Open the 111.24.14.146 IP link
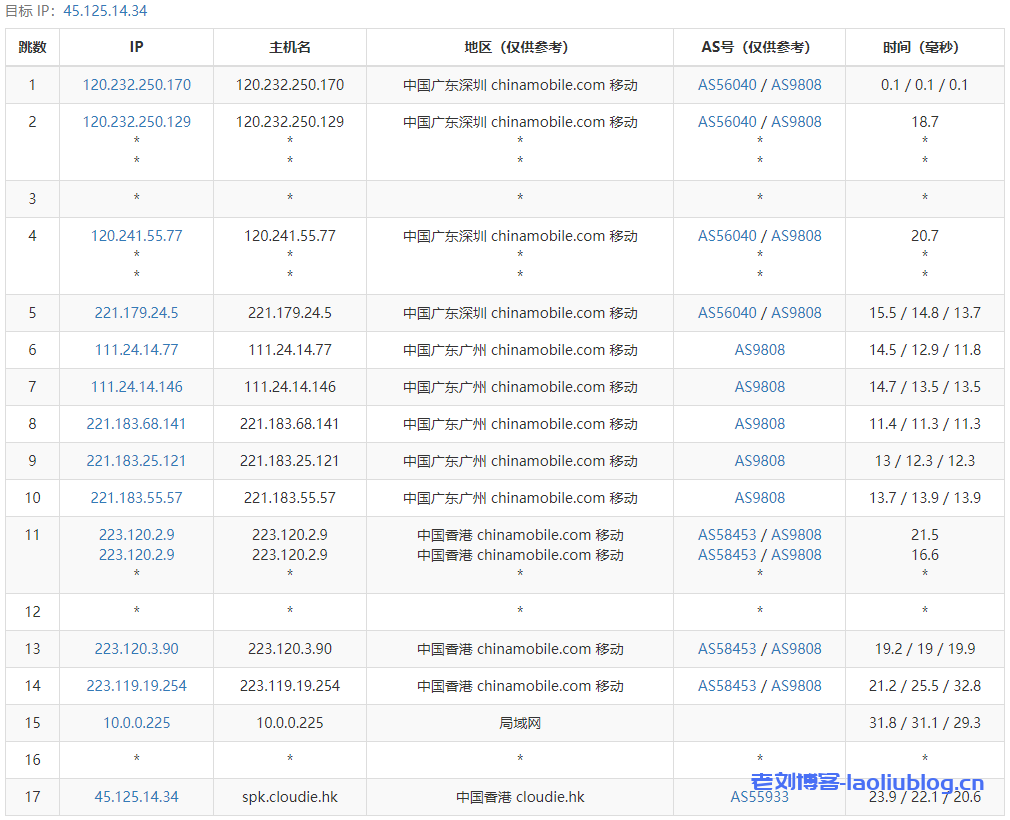This screenshot has width=1010, height=820. [136, 387]
